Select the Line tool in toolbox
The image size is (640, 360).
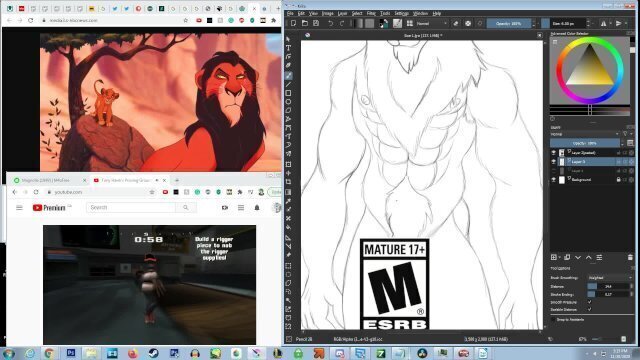coord(288,84)
